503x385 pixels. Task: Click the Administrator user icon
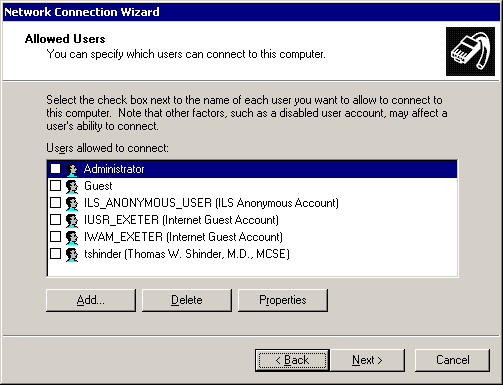coord(72,169)
